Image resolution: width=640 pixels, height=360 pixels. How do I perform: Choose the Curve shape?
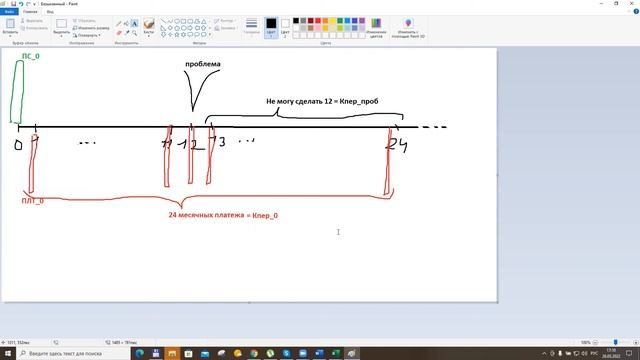pyautogui.click(x=170, y=21)
